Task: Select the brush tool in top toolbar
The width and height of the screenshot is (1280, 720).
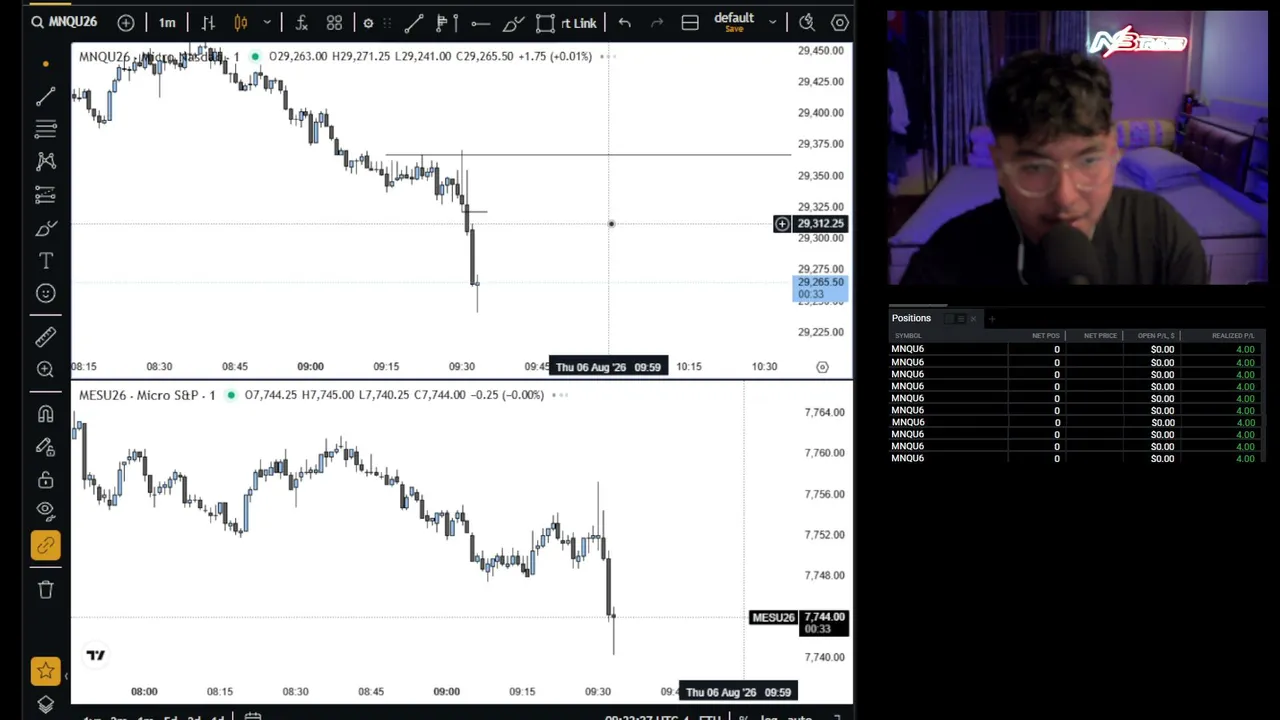Action: coord(513,22)
